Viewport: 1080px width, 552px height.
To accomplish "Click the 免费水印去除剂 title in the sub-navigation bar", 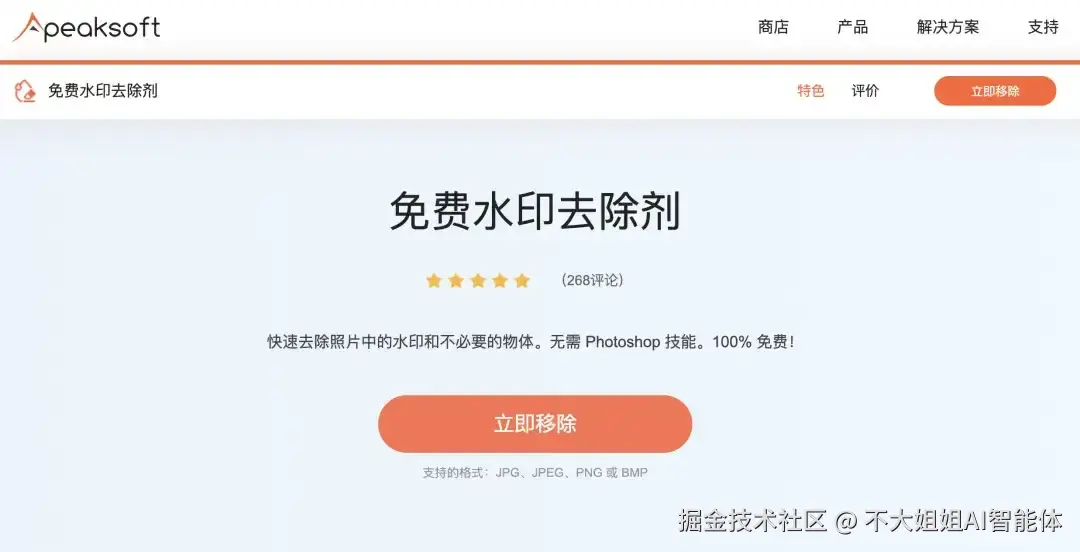I will [x=103, y=91].
